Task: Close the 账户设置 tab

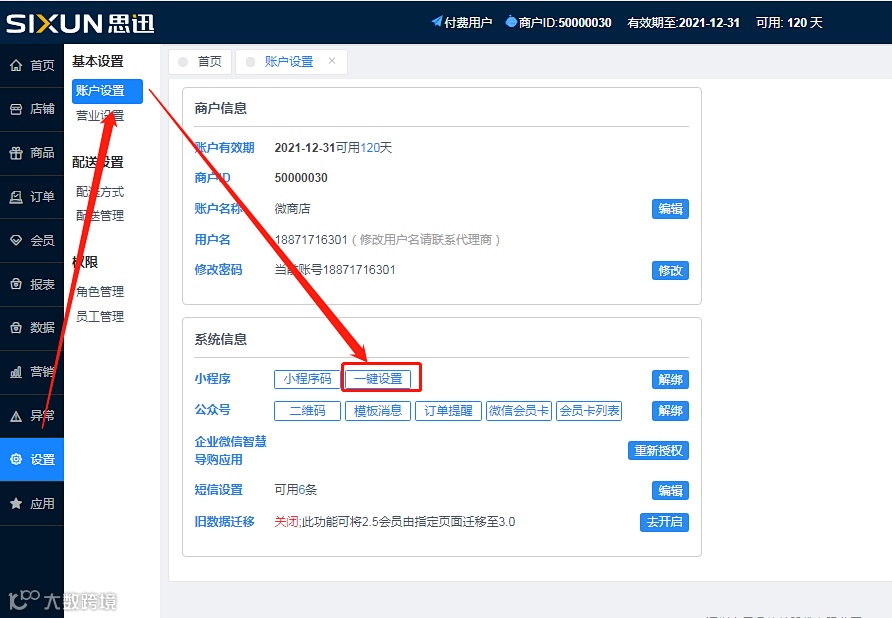Action: (x=331, y=61)
